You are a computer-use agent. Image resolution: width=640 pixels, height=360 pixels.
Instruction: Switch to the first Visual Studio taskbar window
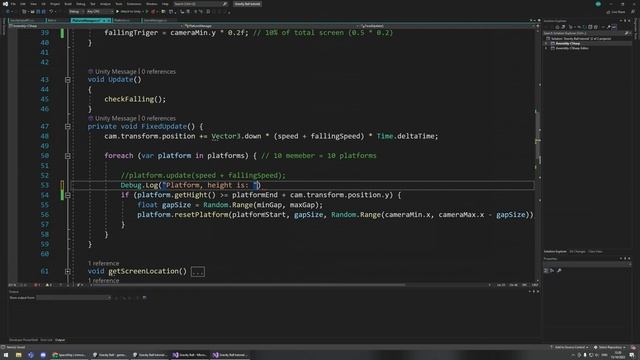coord(189,355)
